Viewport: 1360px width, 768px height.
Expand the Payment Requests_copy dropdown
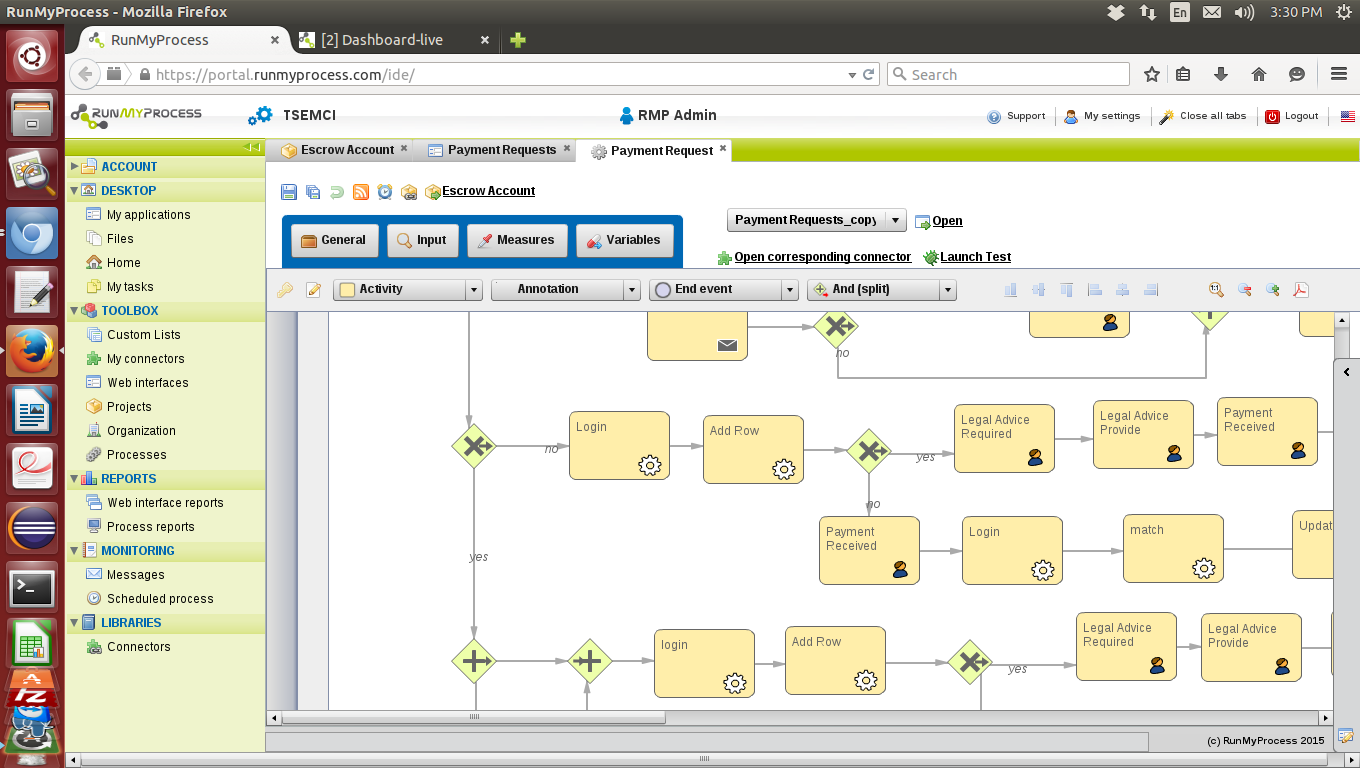896,221
